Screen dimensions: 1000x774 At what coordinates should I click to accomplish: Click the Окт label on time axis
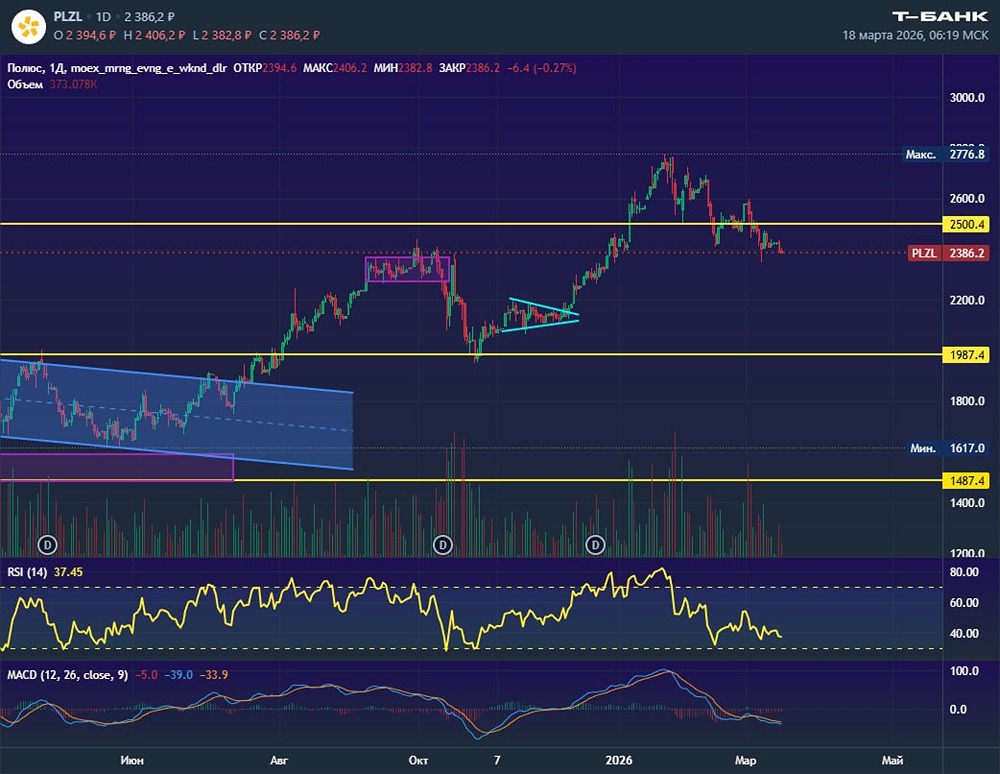coord(418,760)
